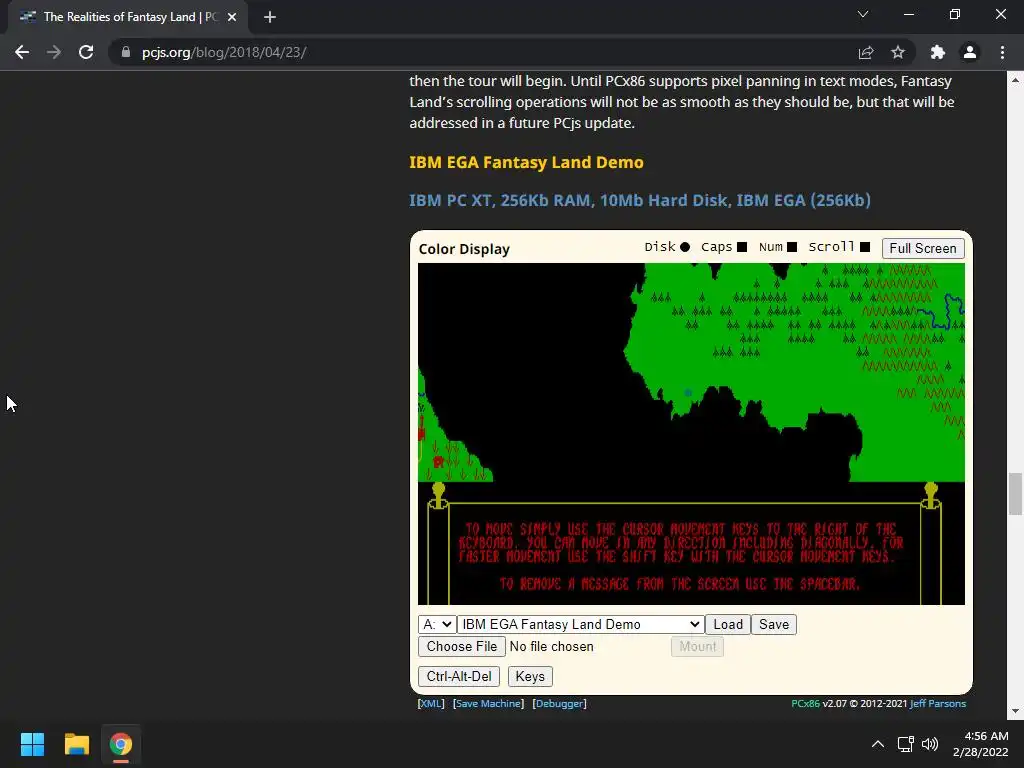Show hidden system tray icons

coord(878,744)
